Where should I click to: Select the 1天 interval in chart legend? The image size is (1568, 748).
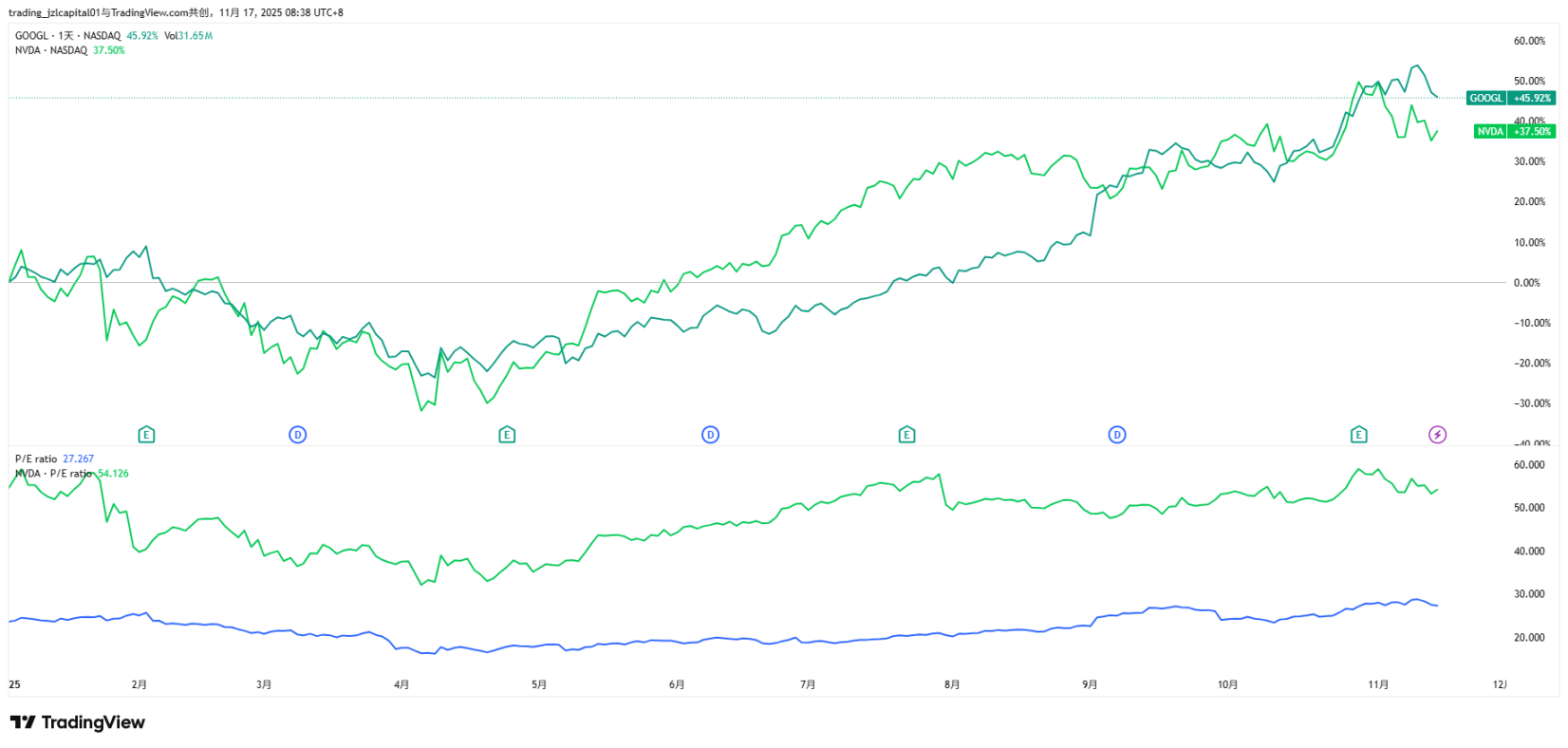pyautogui.click(x=65, y=36)
